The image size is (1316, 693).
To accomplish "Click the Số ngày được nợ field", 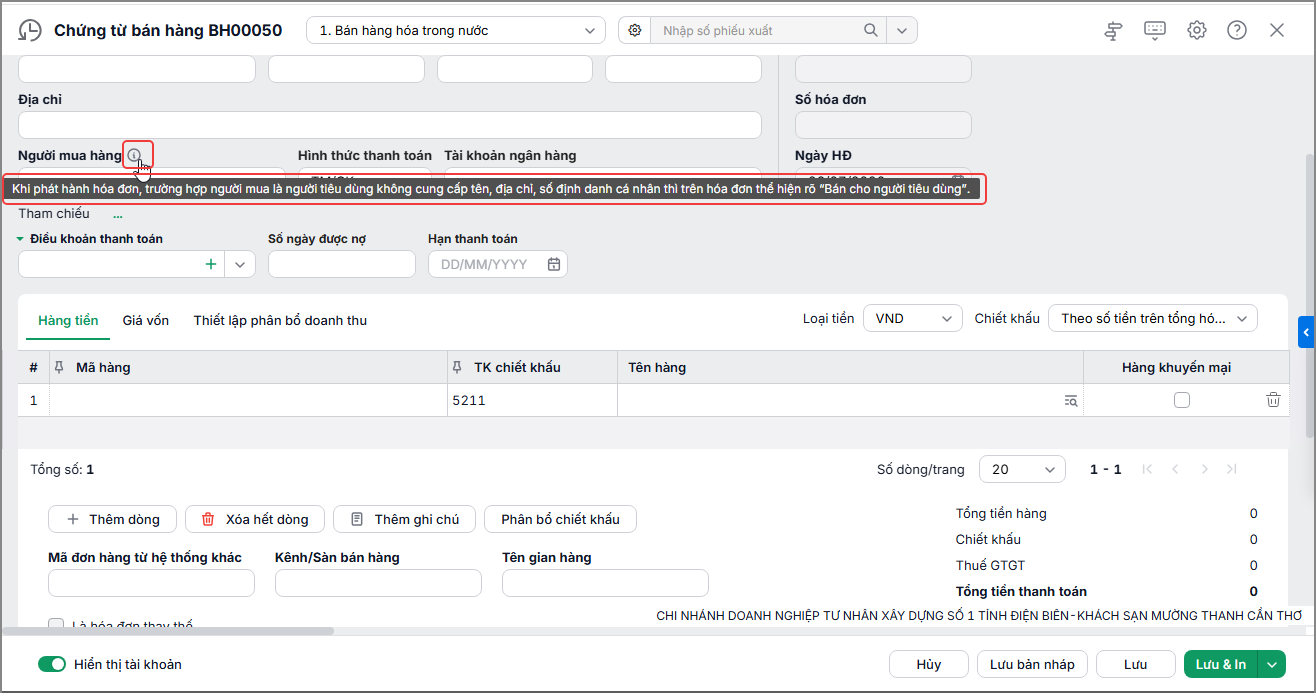I will click(x=342, y=264).
